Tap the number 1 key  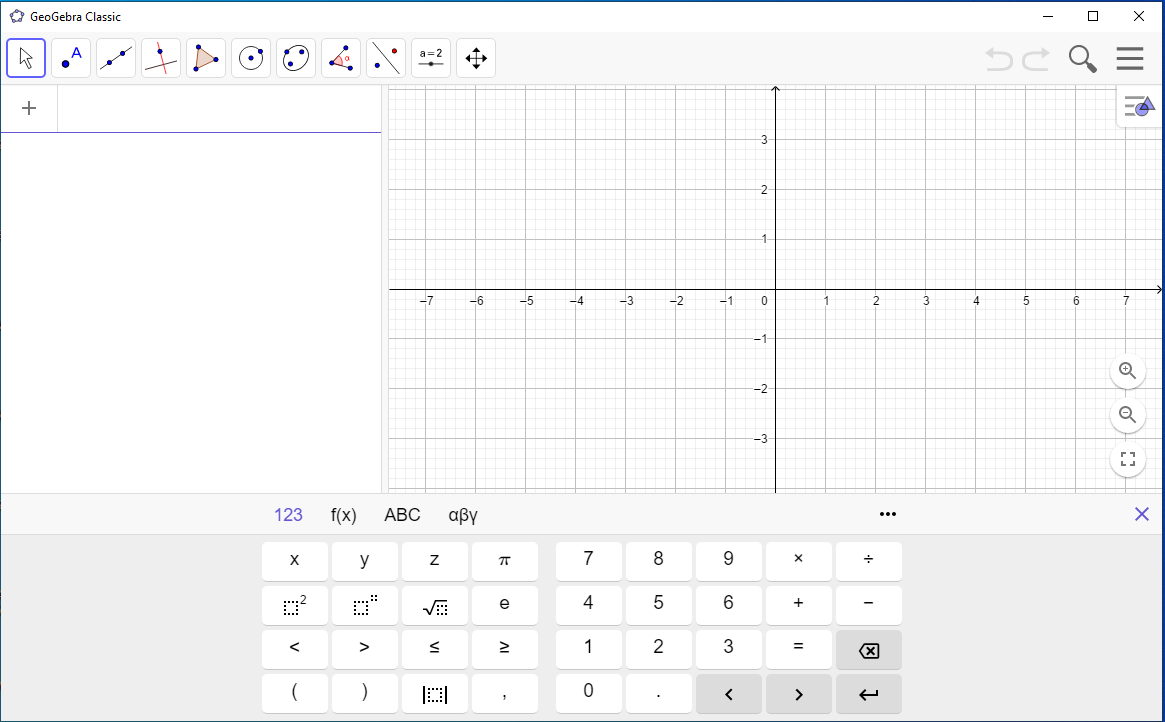point(588,649)
